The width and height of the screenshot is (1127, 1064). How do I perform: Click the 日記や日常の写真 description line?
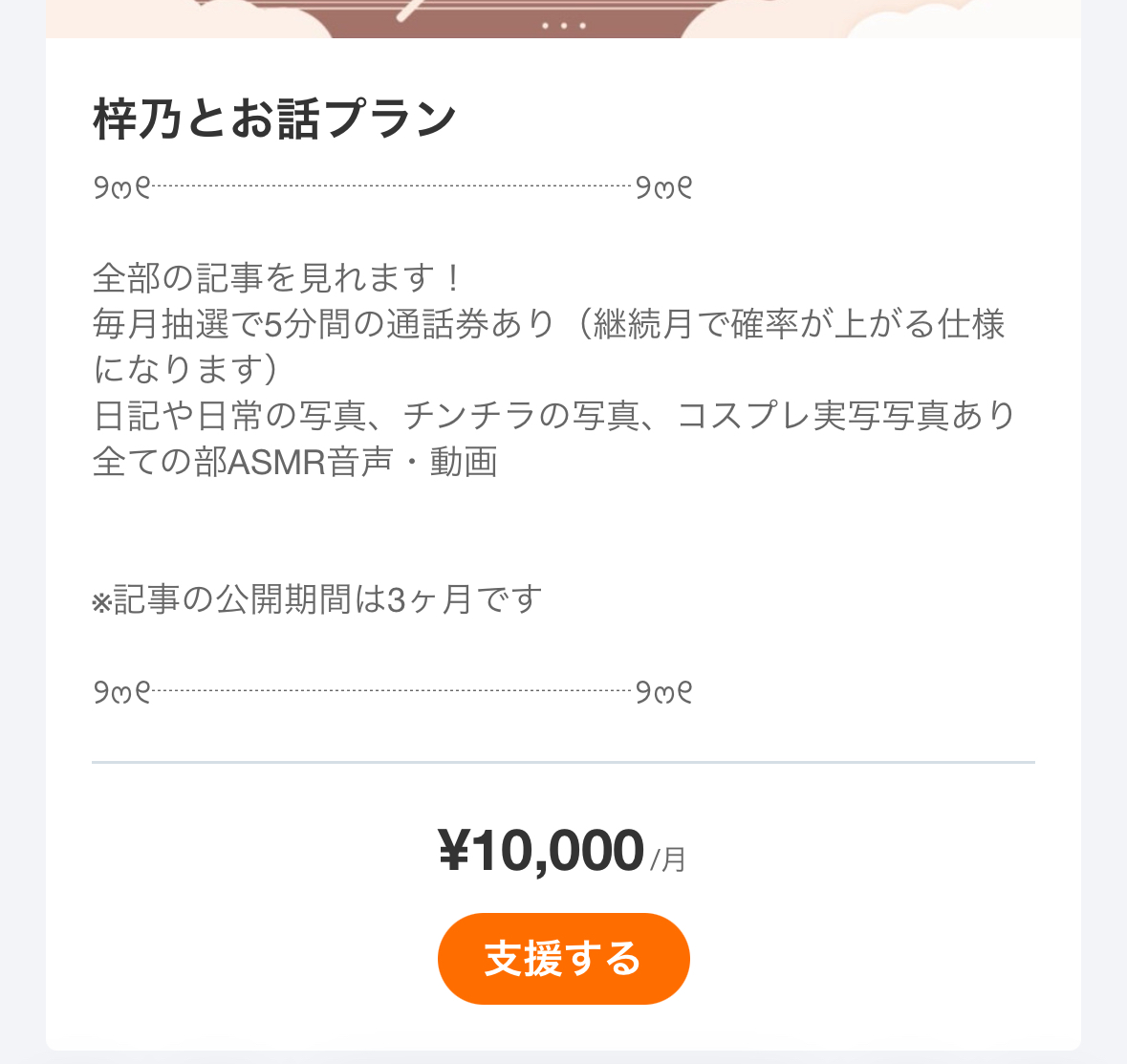(554, 416)
